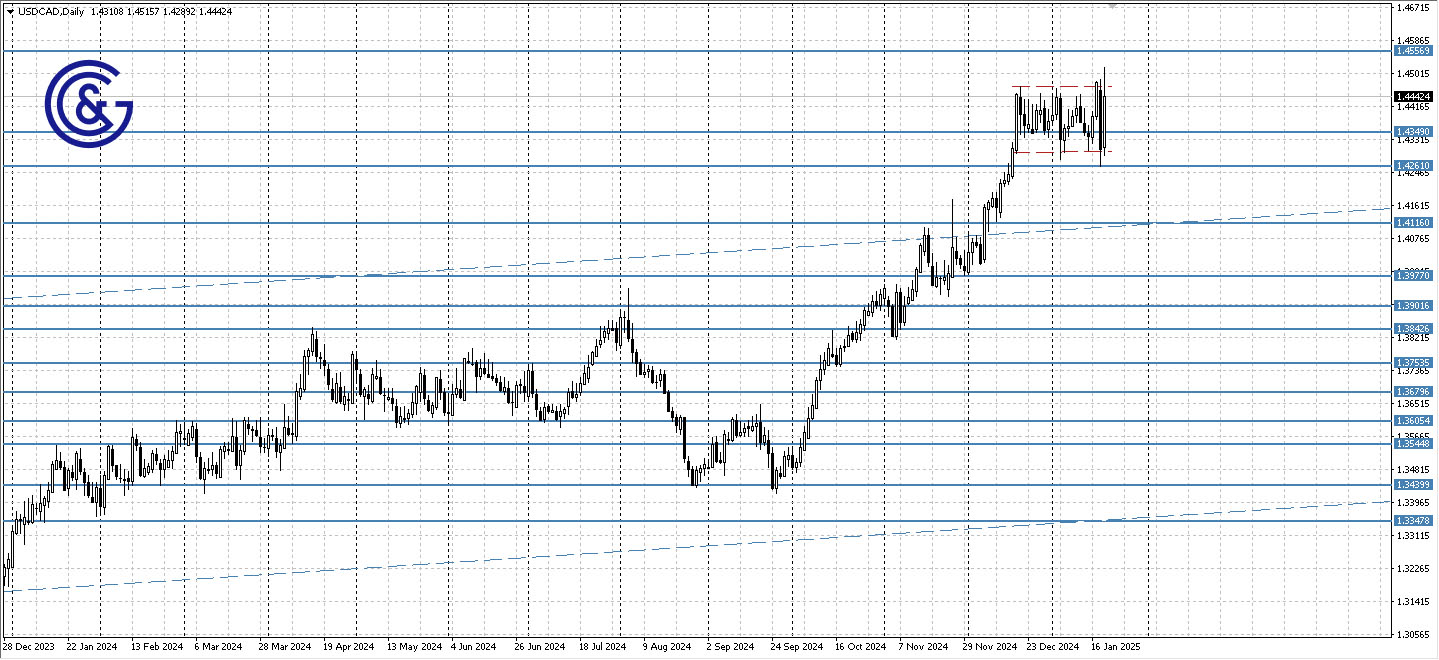The height and width of the screenshot is (660, 1439).
Task: Click the 1.45569 resistance level label
Action: 1416,49
